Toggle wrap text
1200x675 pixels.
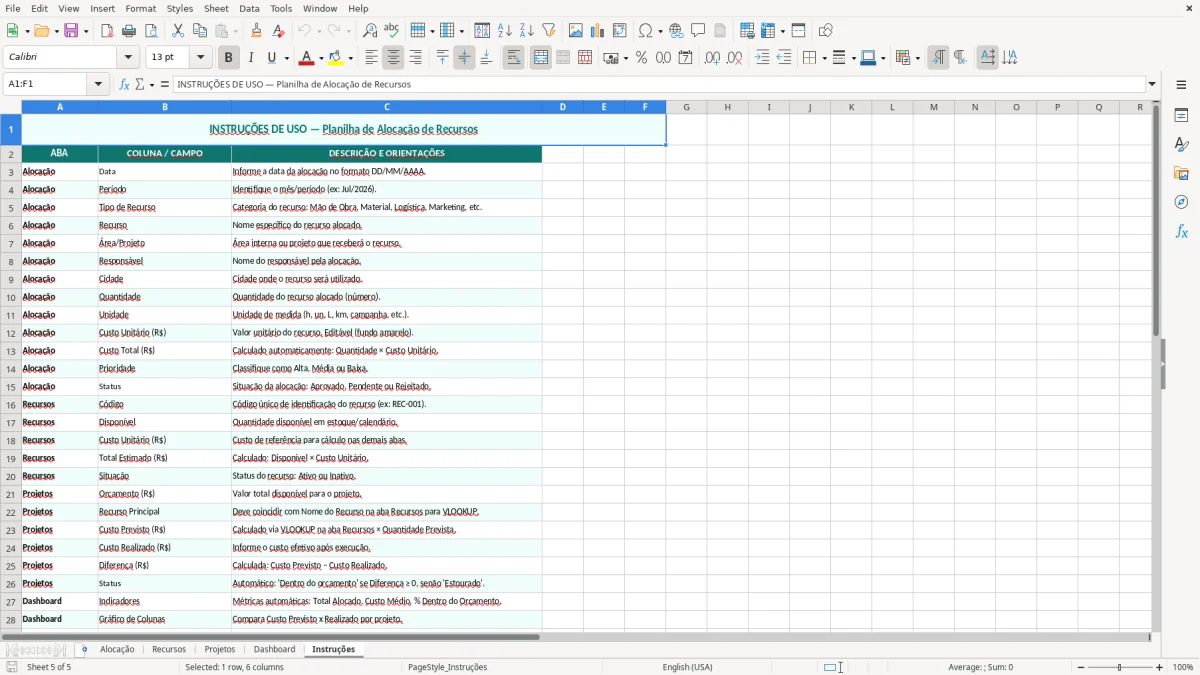(x=514, y=58)
